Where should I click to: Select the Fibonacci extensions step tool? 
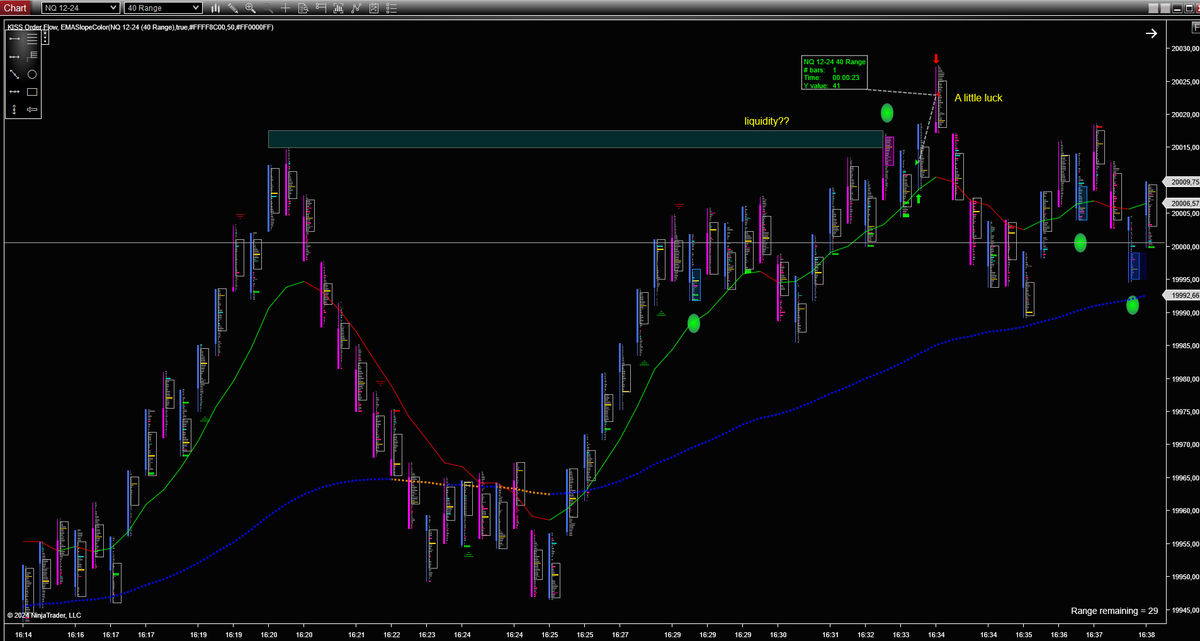32,56
